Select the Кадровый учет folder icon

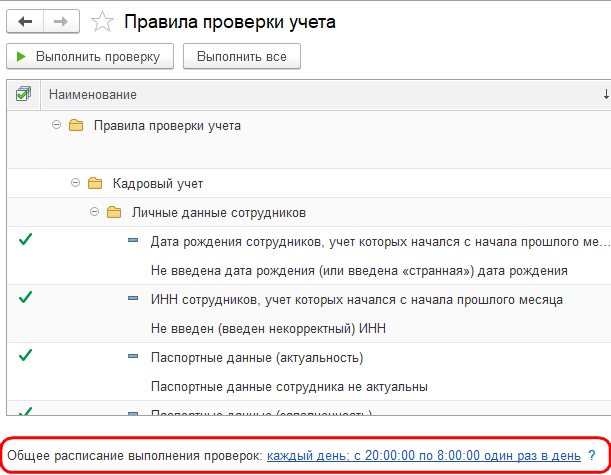pos(95,183)
